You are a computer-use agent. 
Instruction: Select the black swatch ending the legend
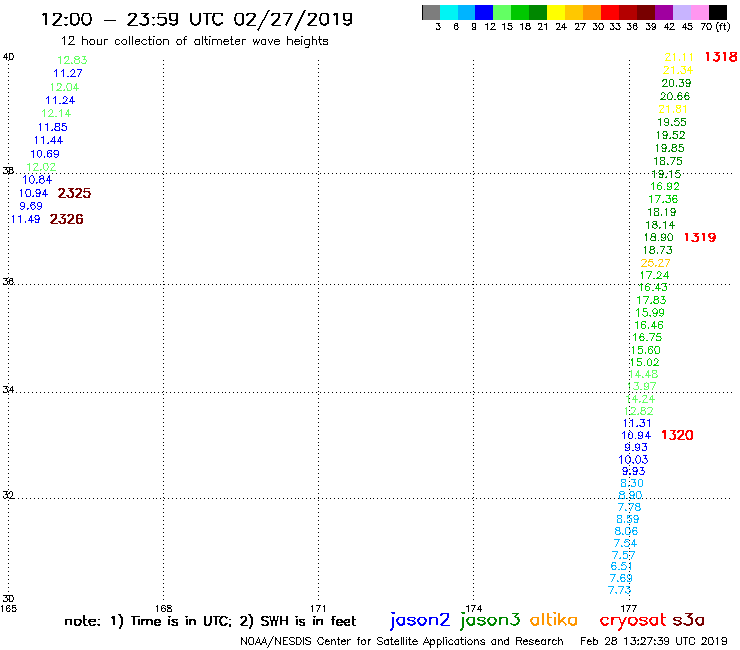click(717, 12)
